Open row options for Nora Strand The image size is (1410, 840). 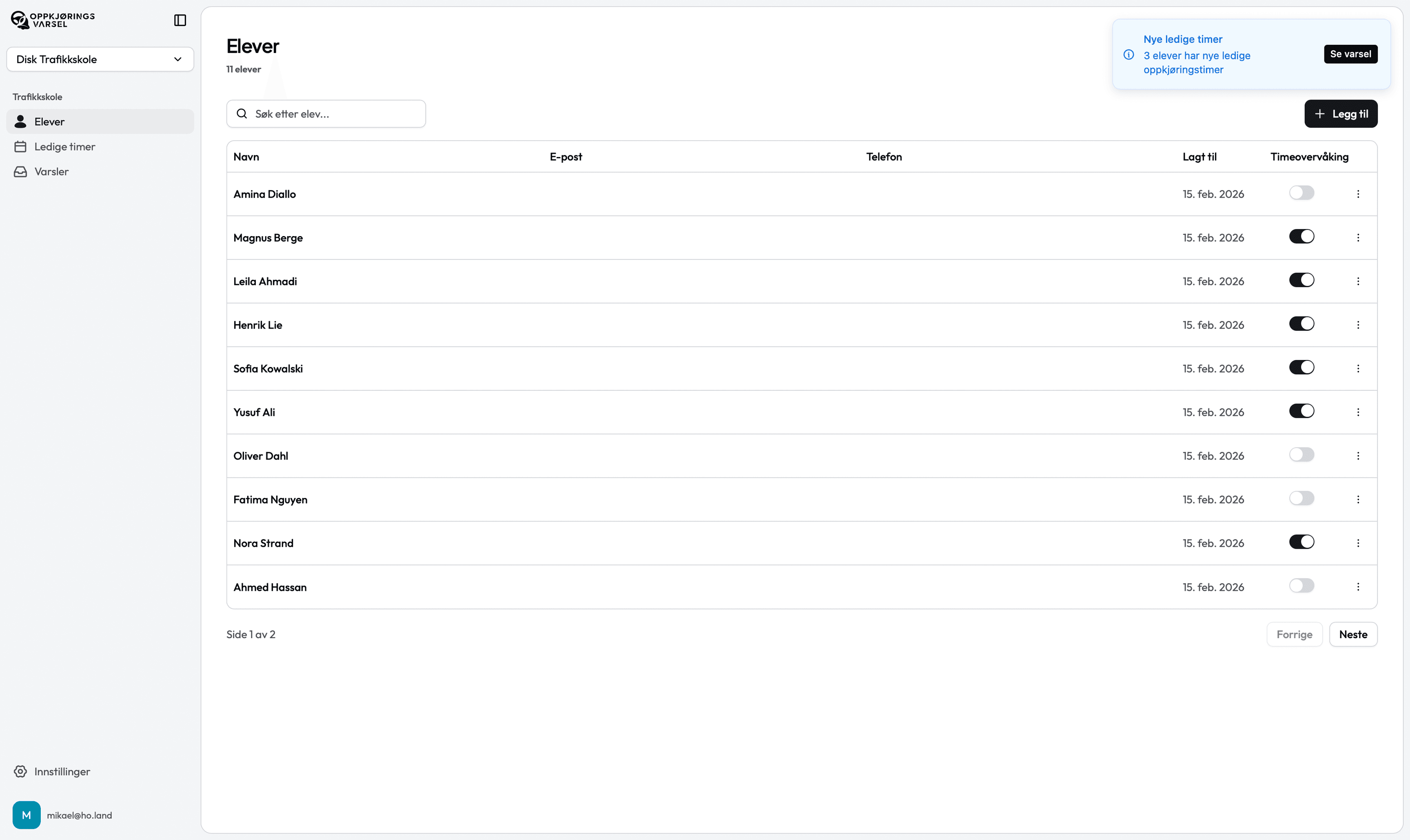tap(1358, 544)
